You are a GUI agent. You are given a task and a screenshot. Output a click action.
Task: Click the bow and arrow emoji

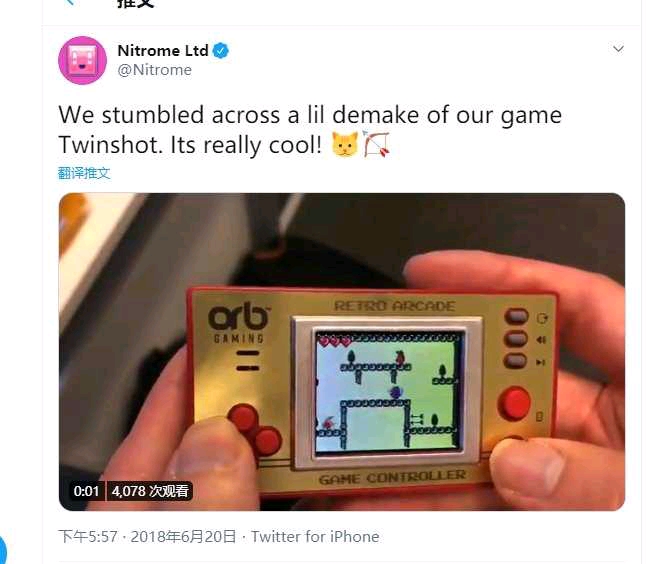[x=376, y=144]
